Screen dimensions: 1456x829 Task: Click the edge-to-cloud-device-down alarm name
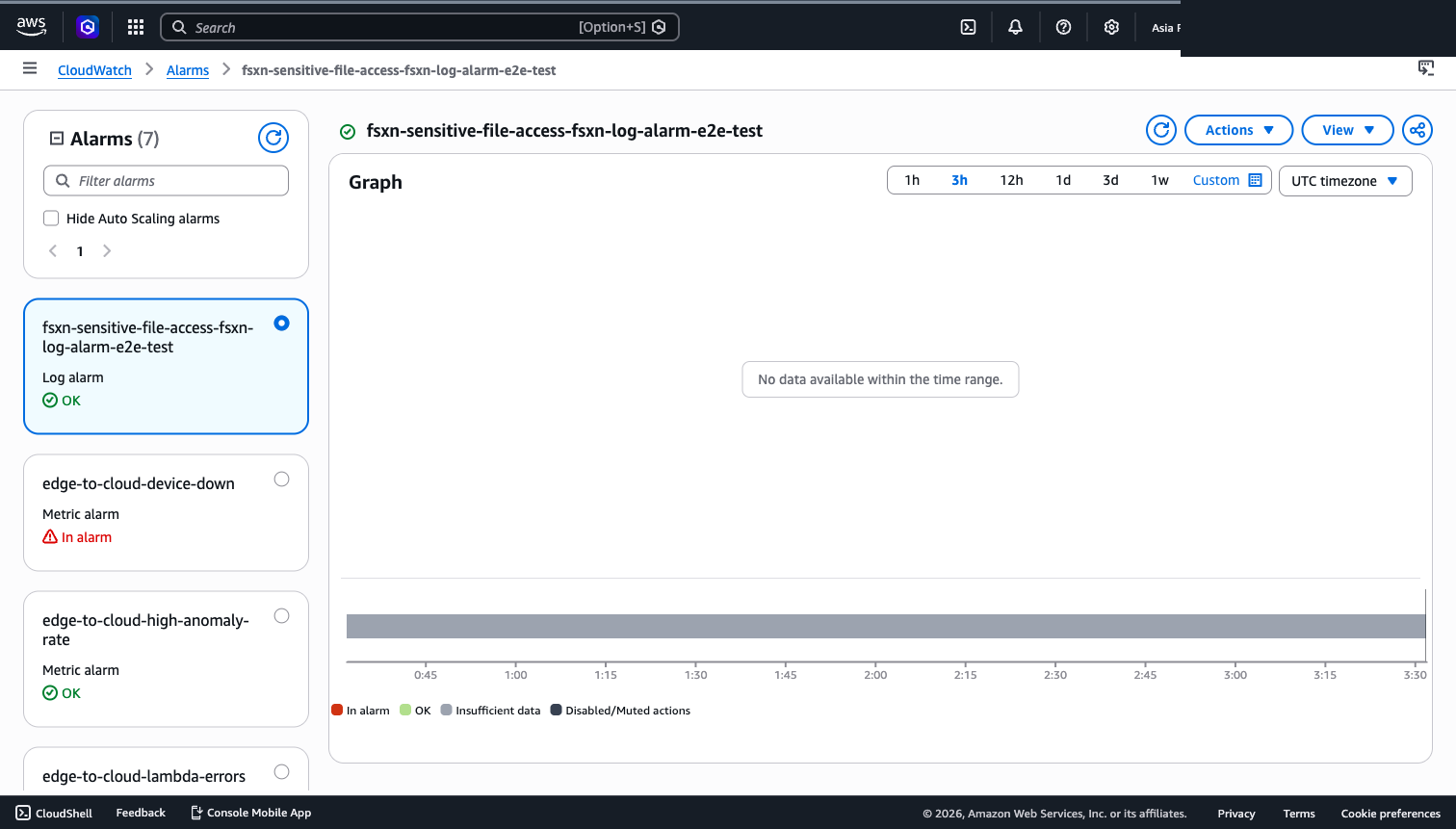(x=139, y=483)
